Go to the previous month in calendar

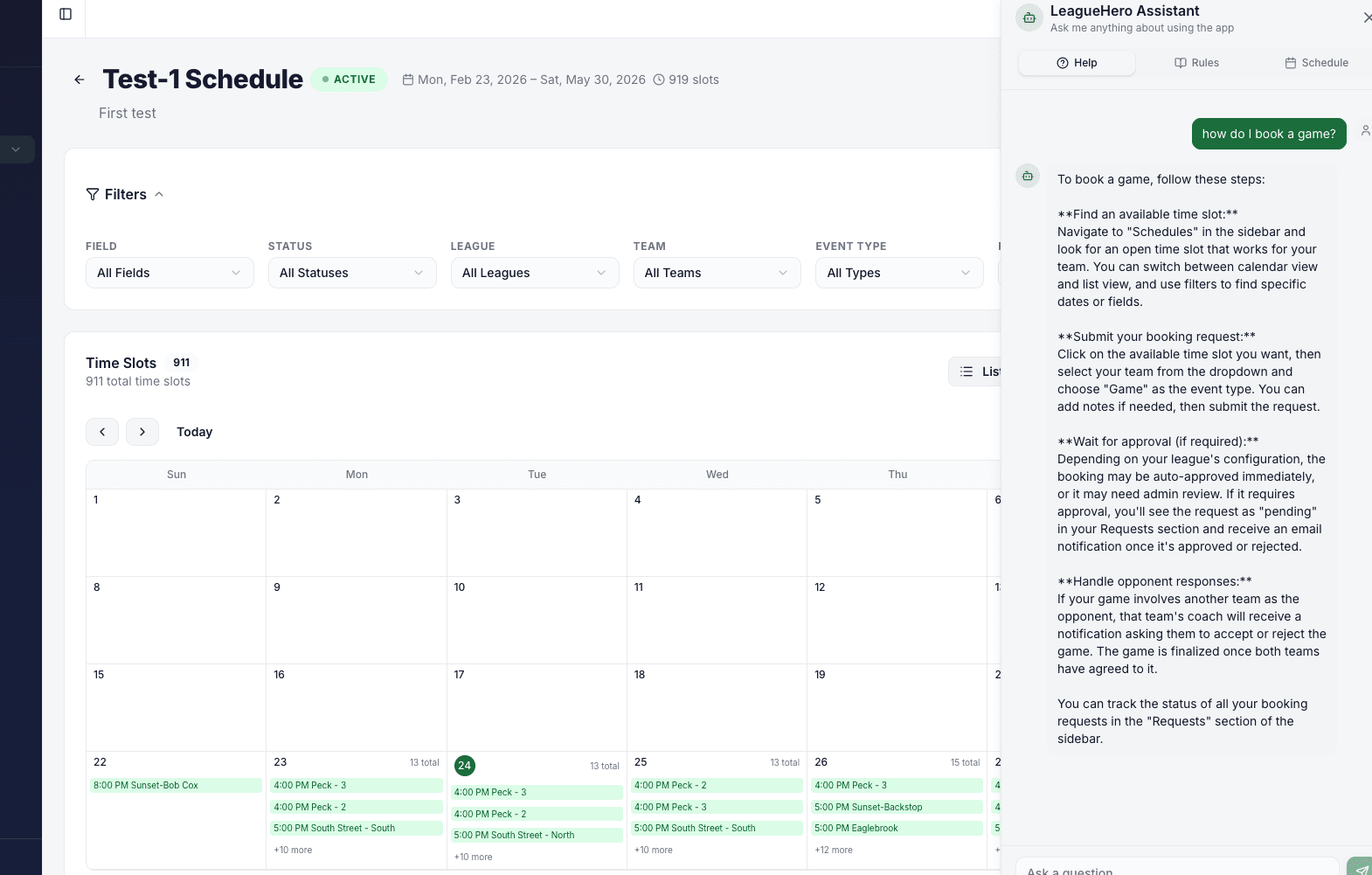[102, 432]
